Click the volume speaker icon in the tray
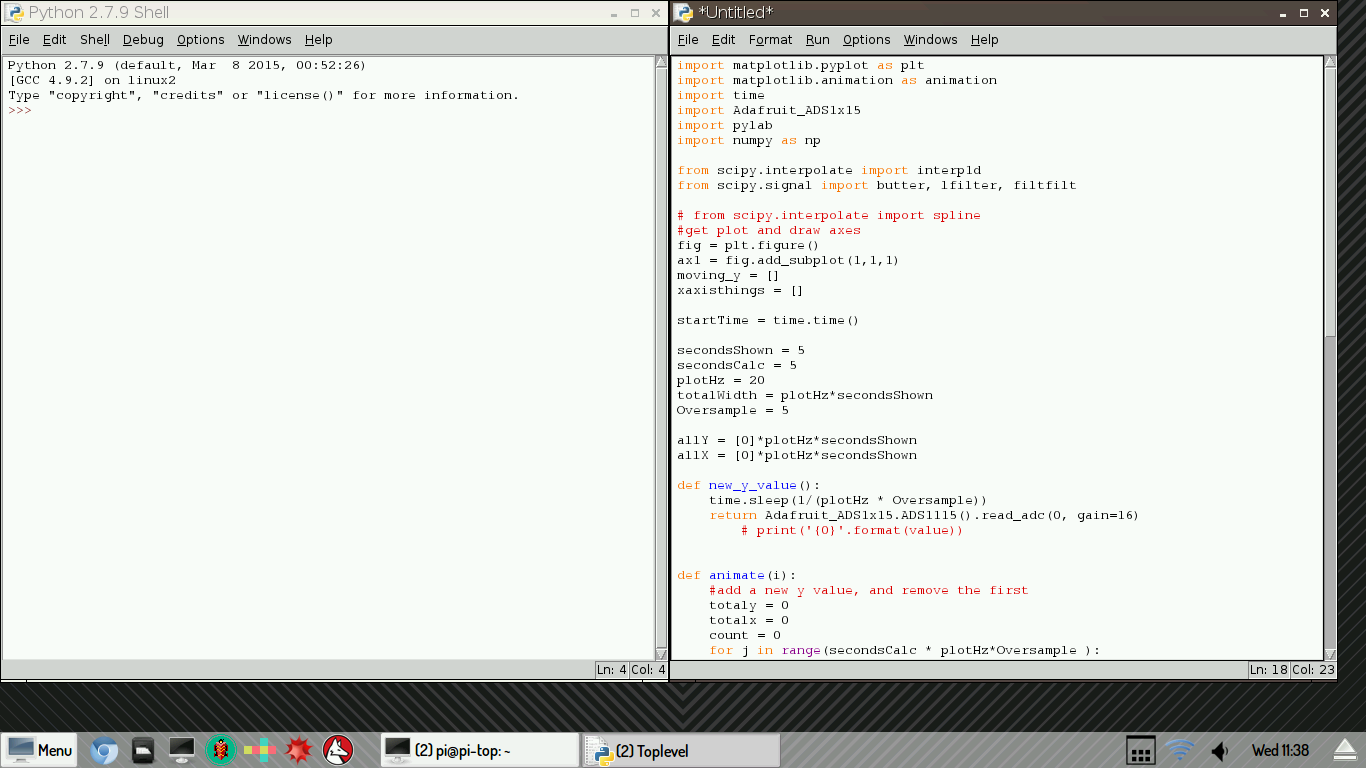This screenshot has height=768, width=1366. [1219, 750]
